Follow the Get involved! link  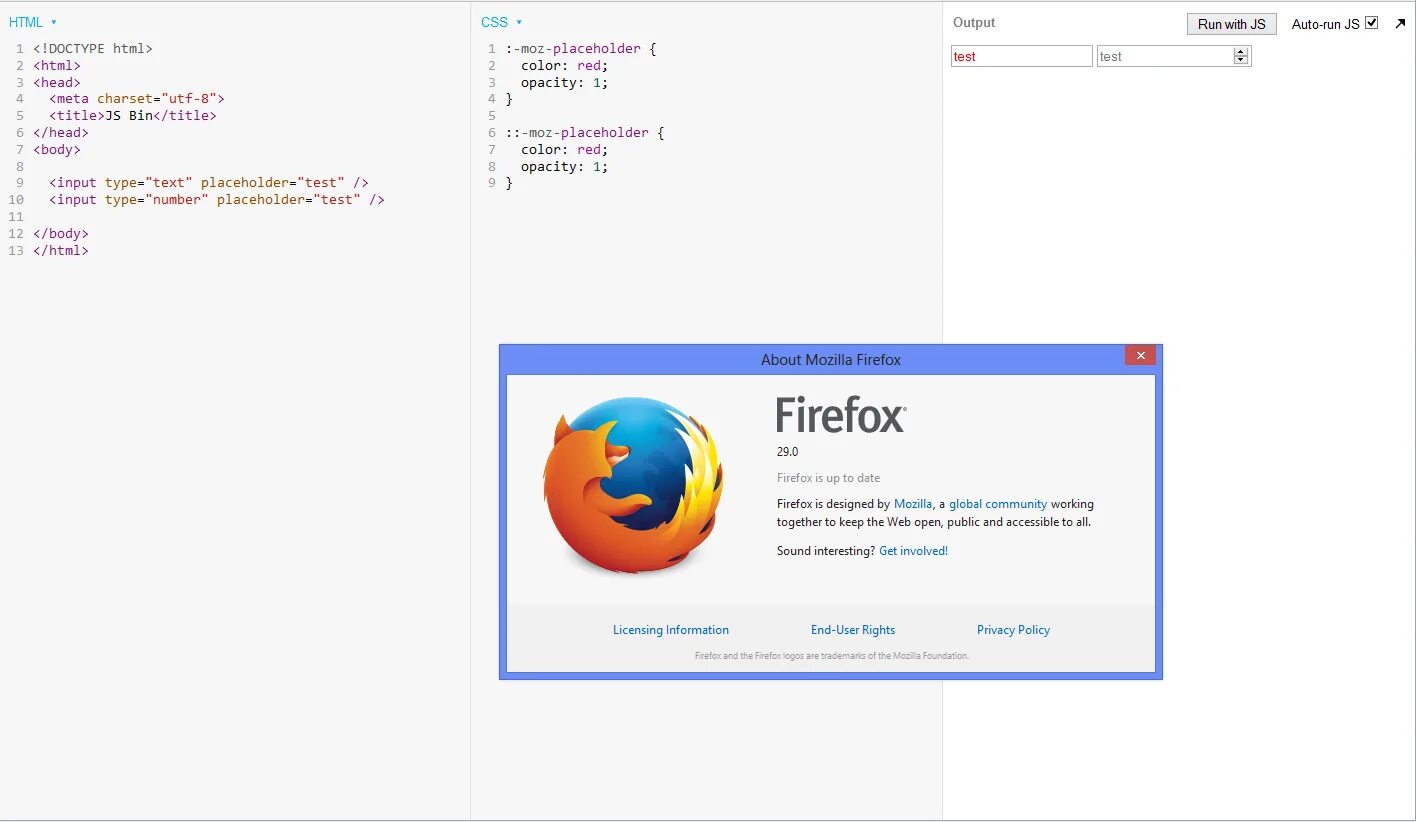913,551
